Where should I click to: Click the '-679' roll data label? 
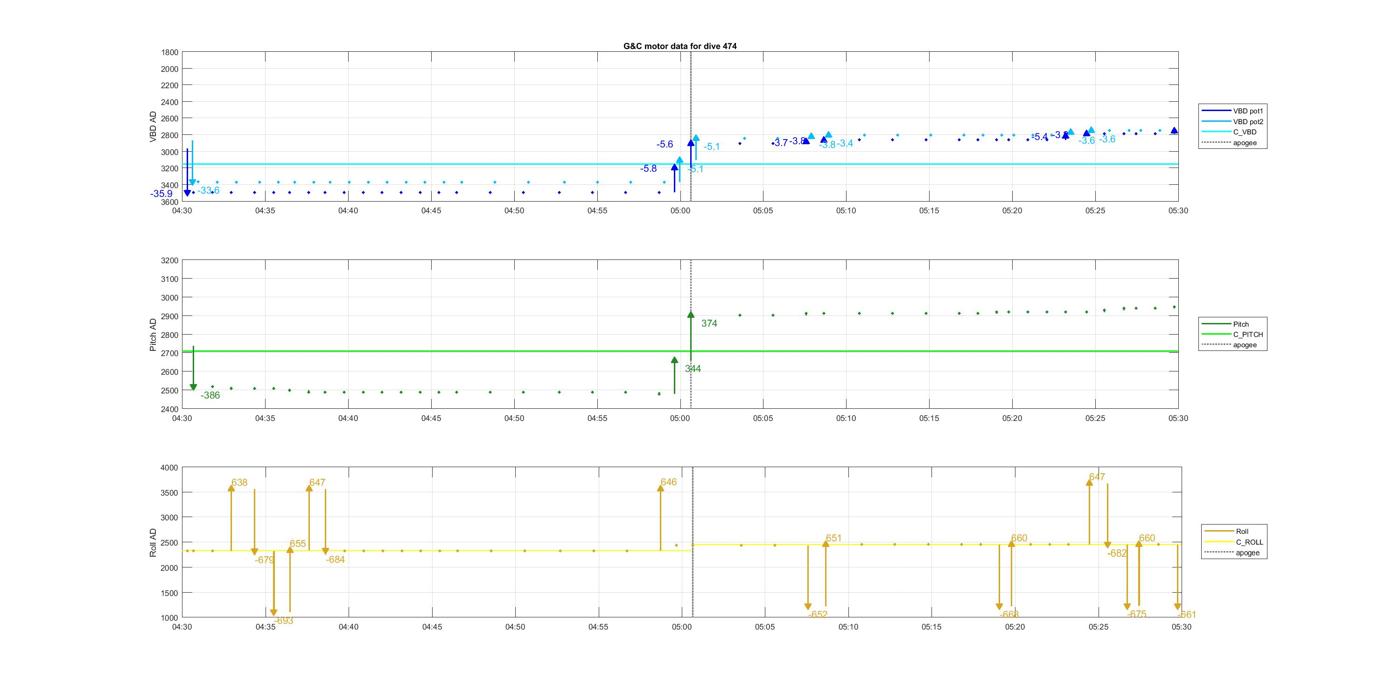click(264, 560)
